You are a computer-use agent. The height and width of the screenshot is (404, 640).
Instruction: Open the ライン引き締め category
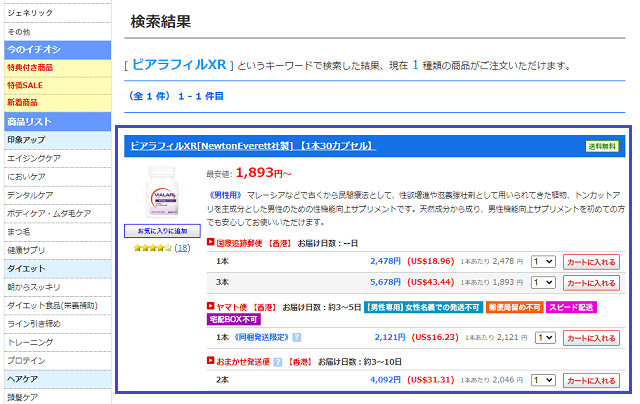tap(58, 324)
